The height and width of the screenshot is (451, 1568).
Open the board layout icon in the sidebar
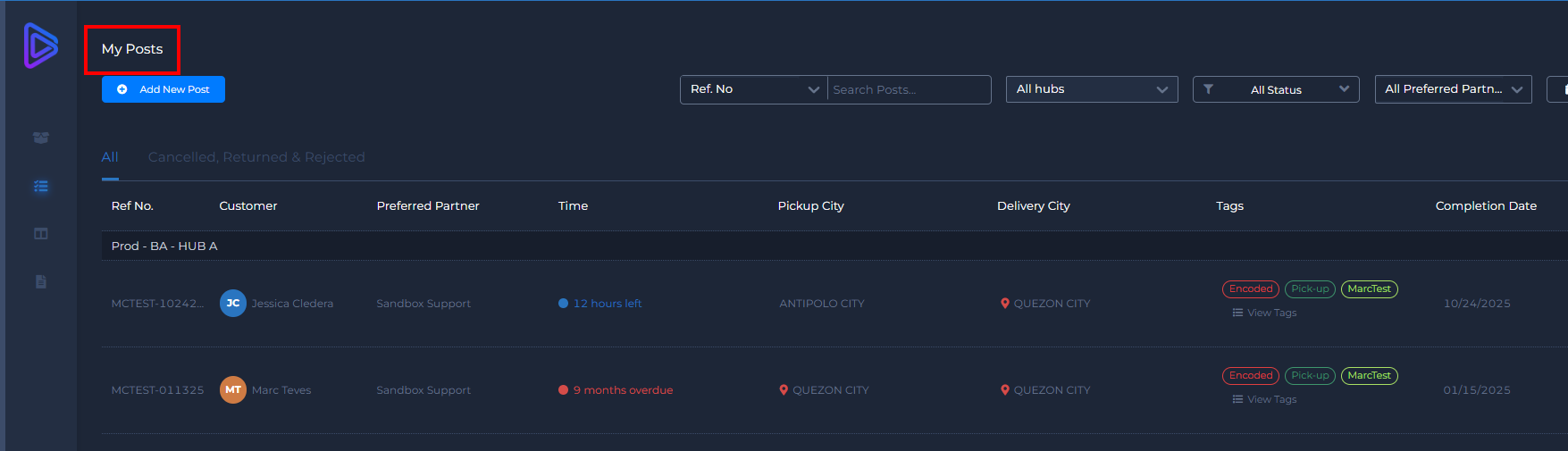point(41,234)
